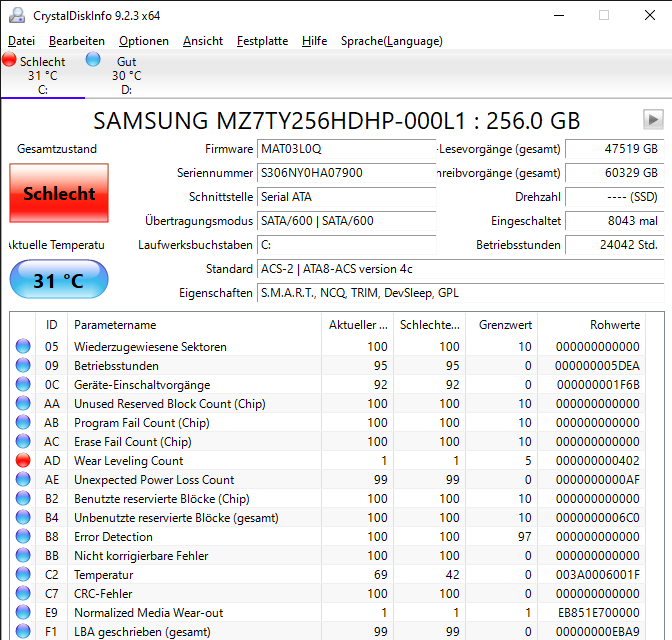This screenshot has height=640, width=672.
Task: Click the Firmware field MAT03L0Q
Action: (347, 149)
